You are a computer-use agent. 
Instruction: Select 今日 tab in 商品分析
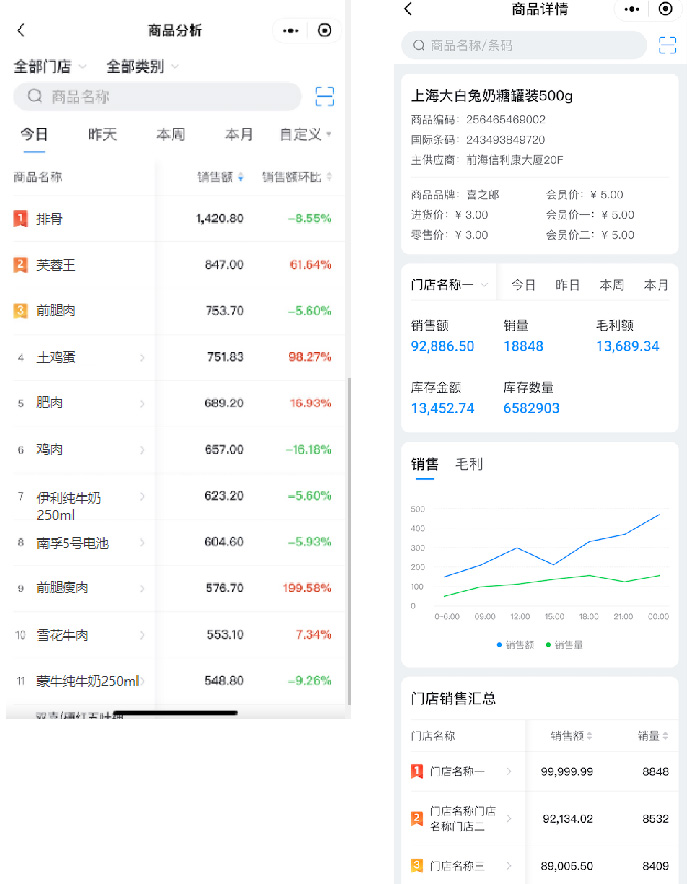point(34,135)
